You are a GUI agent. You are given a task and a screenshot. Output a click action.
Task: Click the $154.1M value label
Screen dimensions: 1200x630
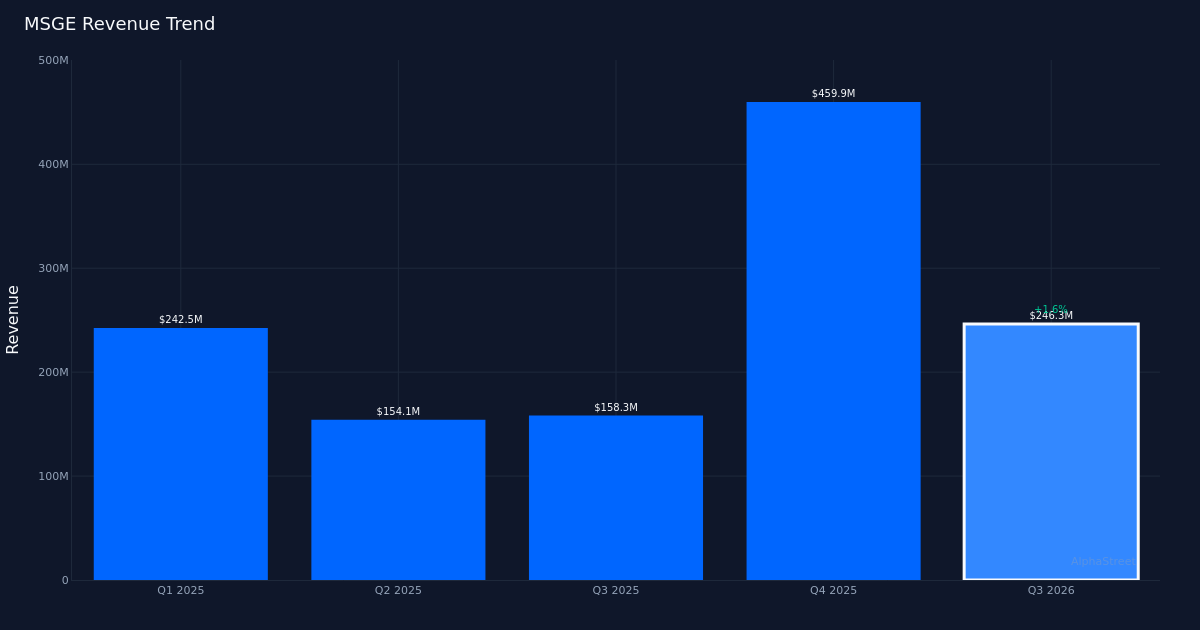[x=398, y=412]
